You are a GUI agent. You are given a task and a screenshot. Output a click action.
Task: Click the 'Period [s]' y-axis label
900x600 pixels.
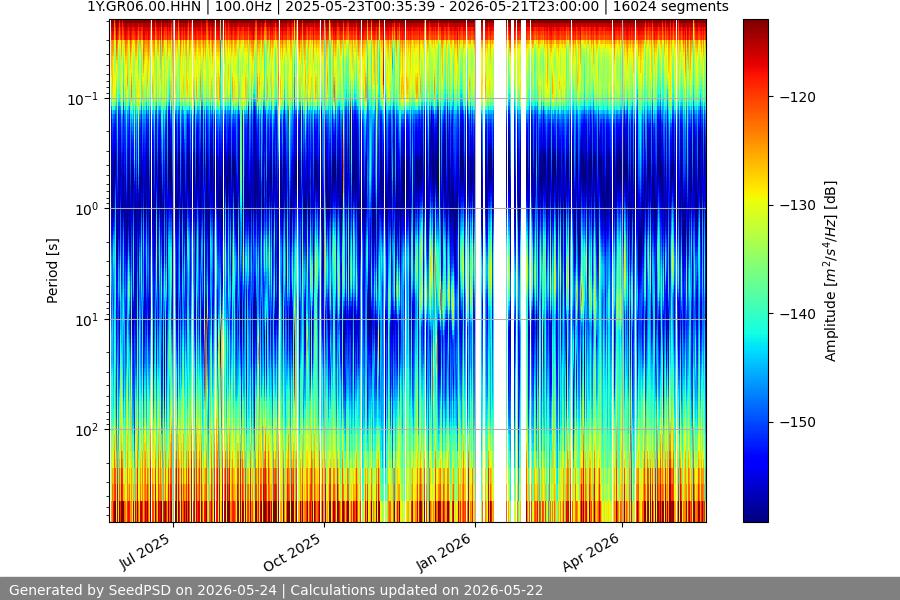point(52,271)
